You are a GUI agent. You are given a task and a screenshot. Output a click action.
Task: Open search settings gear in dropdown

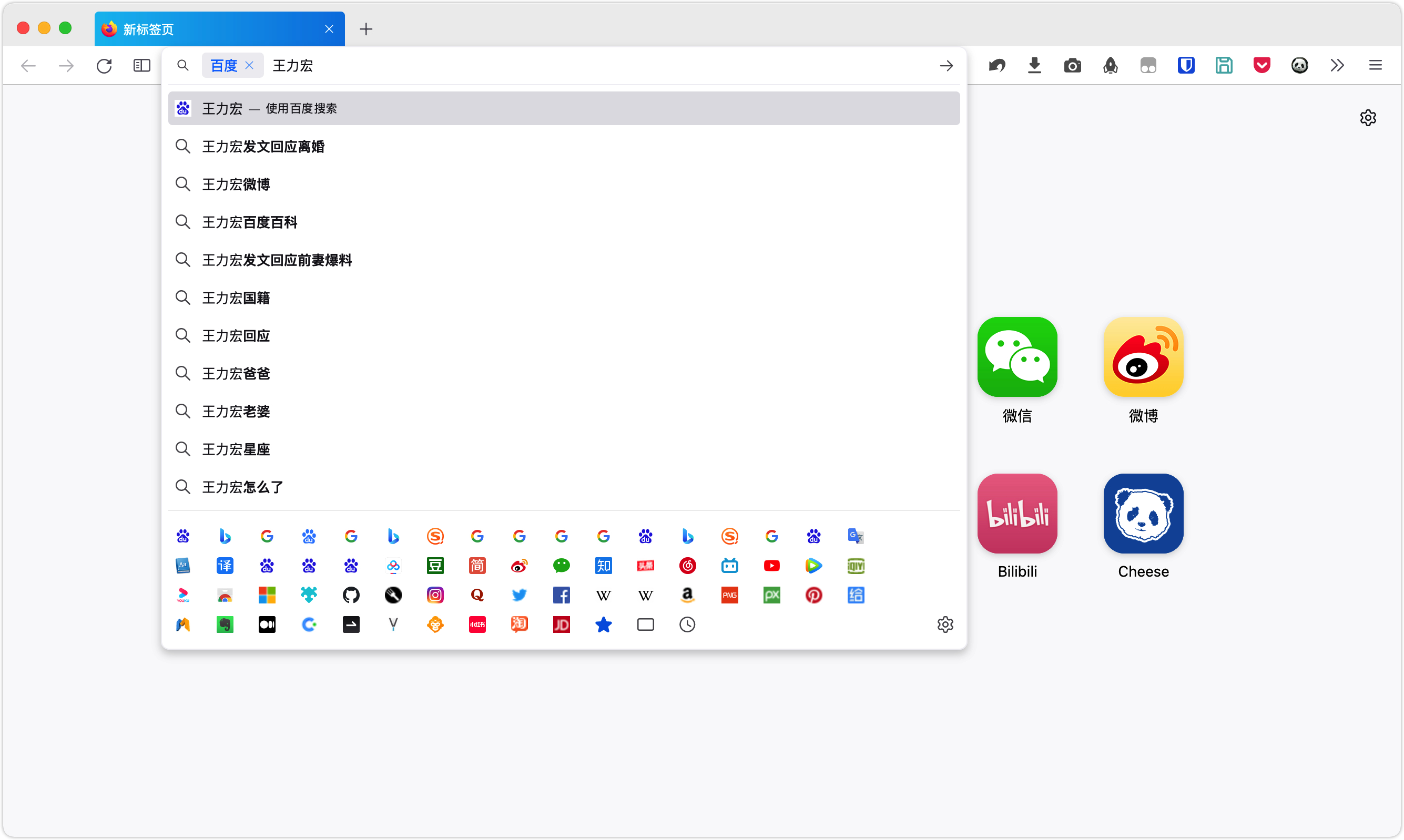coord(945,624)
